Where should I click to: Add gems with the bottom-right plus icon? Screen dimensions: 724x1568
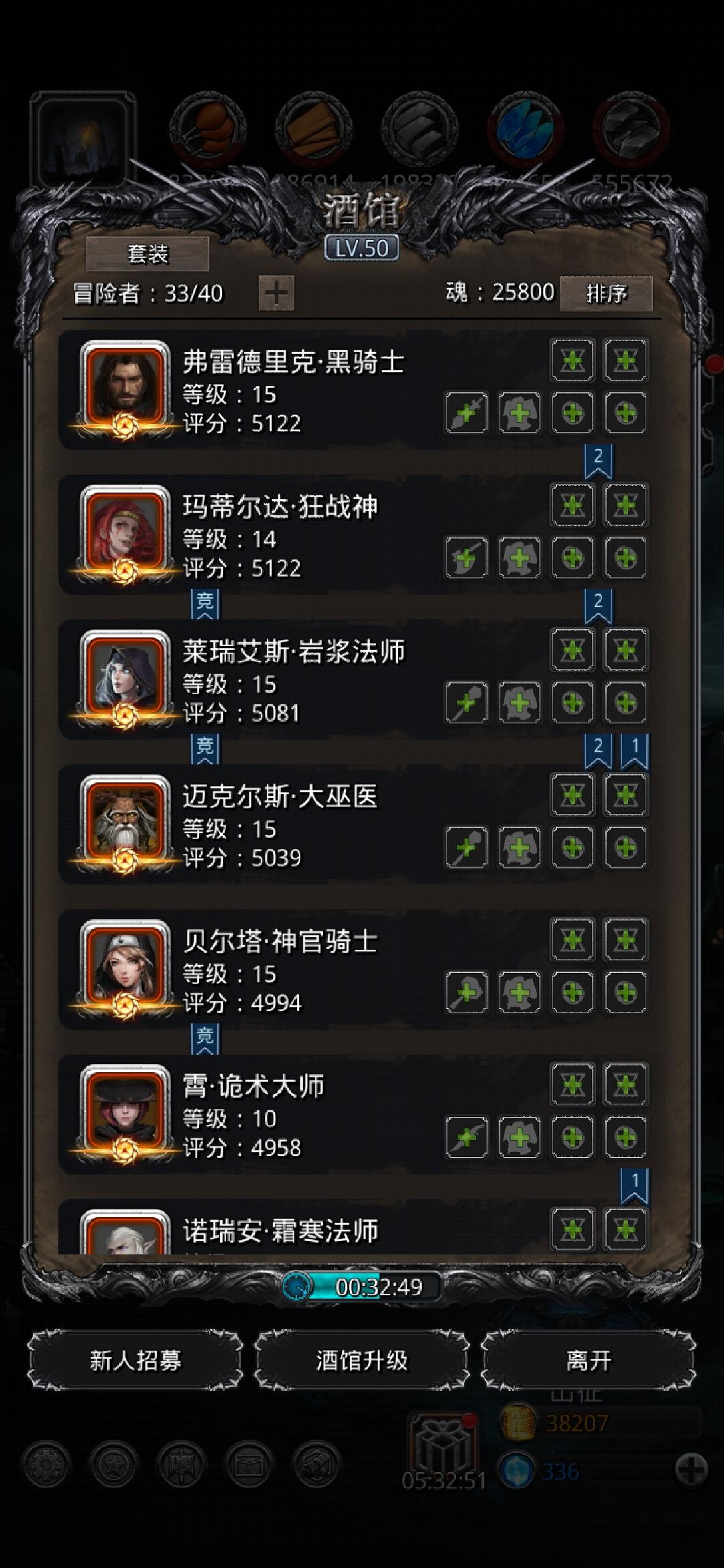(691, 1471)
